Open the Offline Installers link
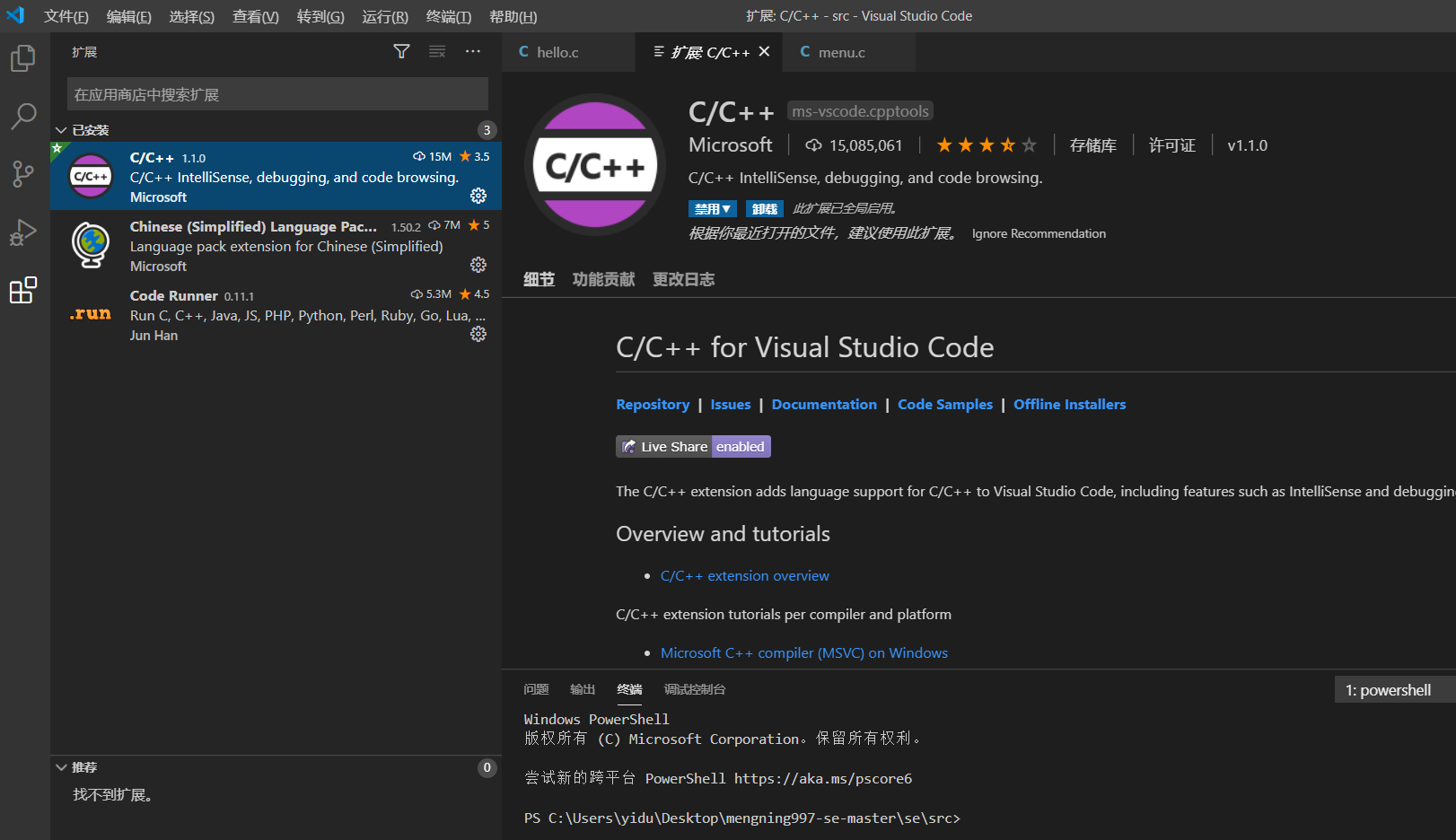This screenshot has height=840, width=1456. click(x=1069, y=405)
